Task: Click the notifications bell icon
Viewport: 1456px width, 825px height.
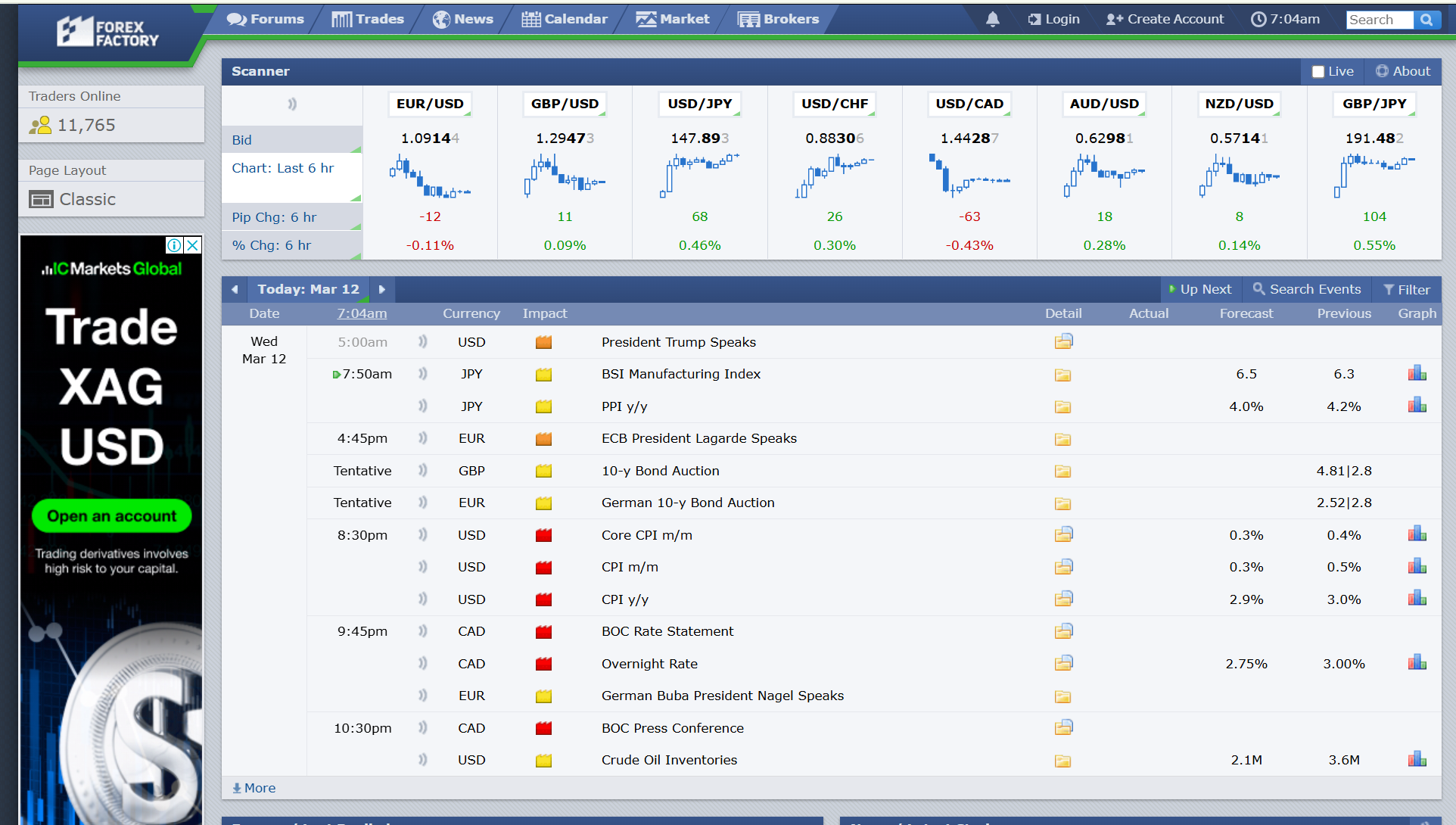Action: point(992,20)
